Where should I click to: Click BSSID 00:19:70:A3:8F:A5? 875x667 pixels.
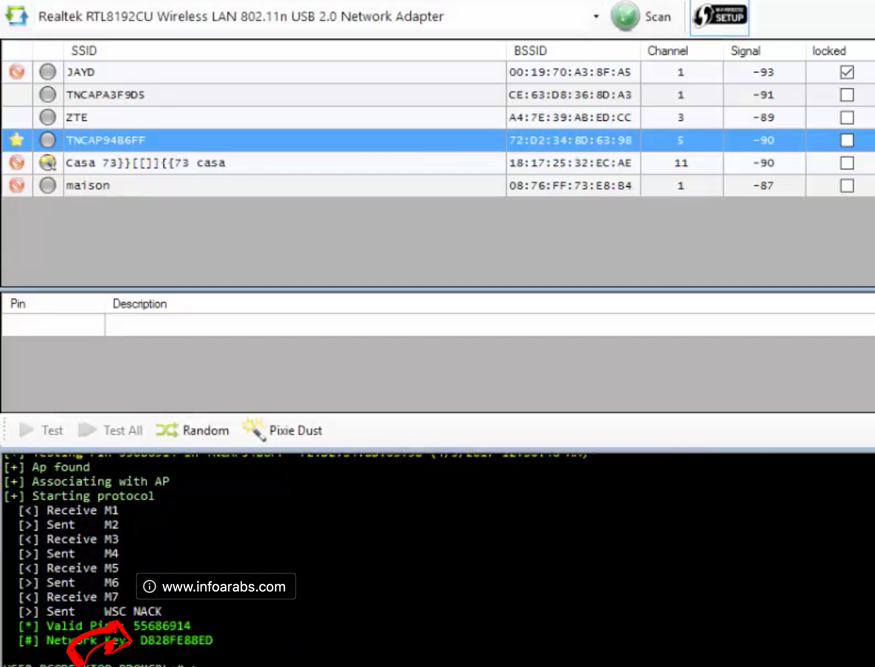click(x=570, y=72)
